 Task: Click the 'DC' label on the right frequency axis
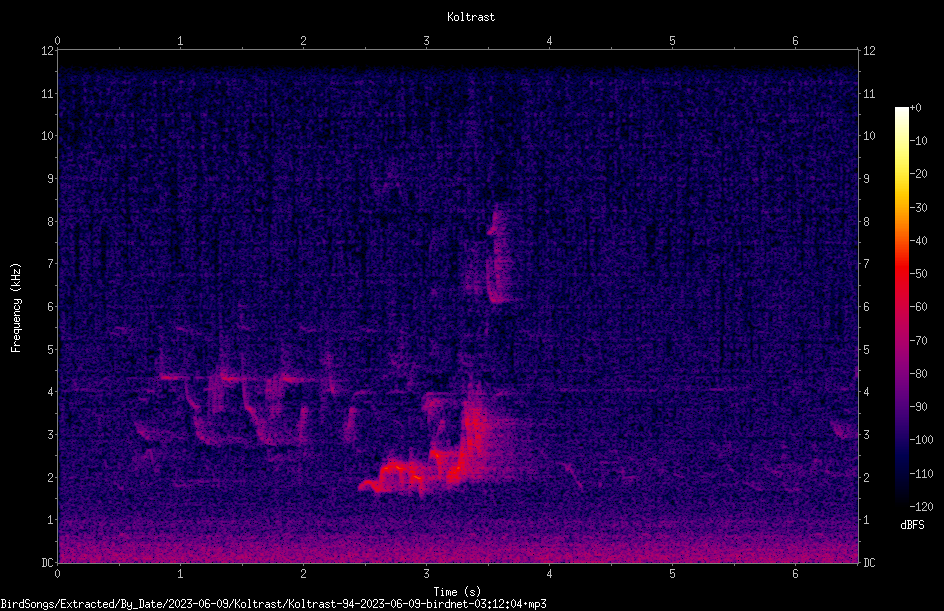coord(869,563)
